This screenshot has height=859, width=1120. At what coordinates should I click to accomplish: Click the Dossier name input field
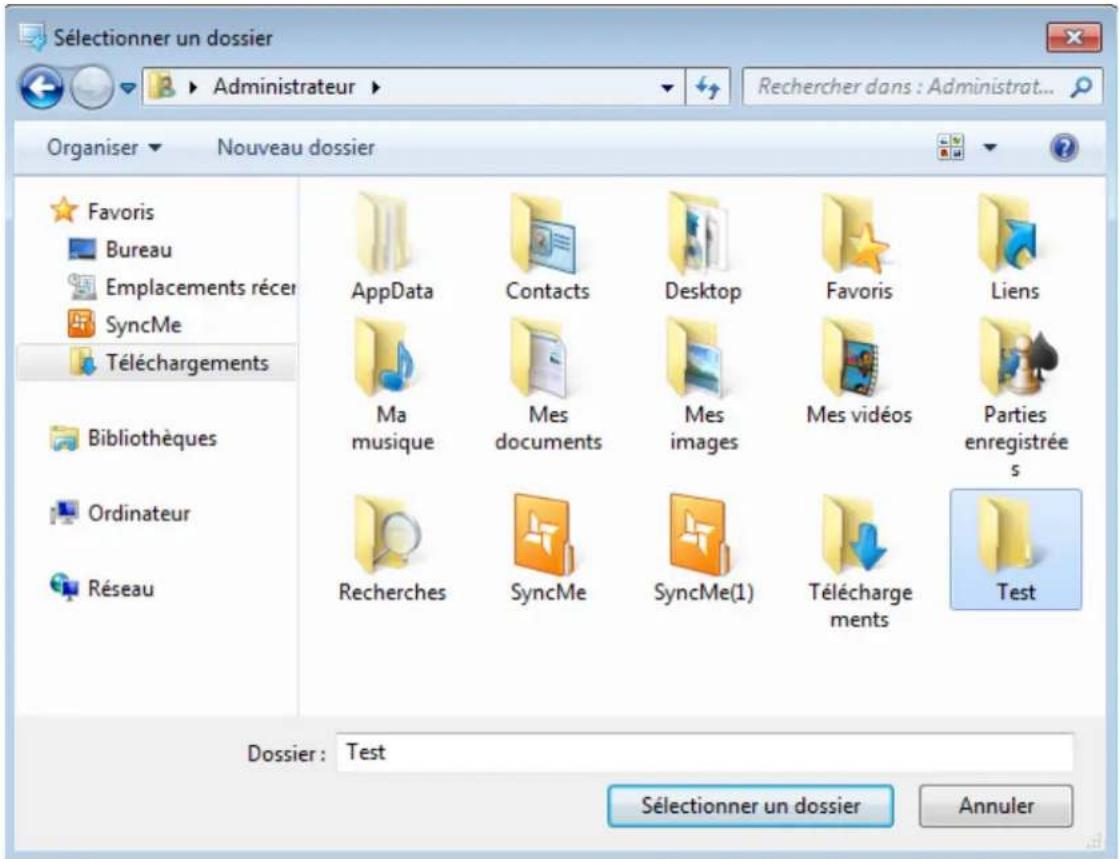704,752
